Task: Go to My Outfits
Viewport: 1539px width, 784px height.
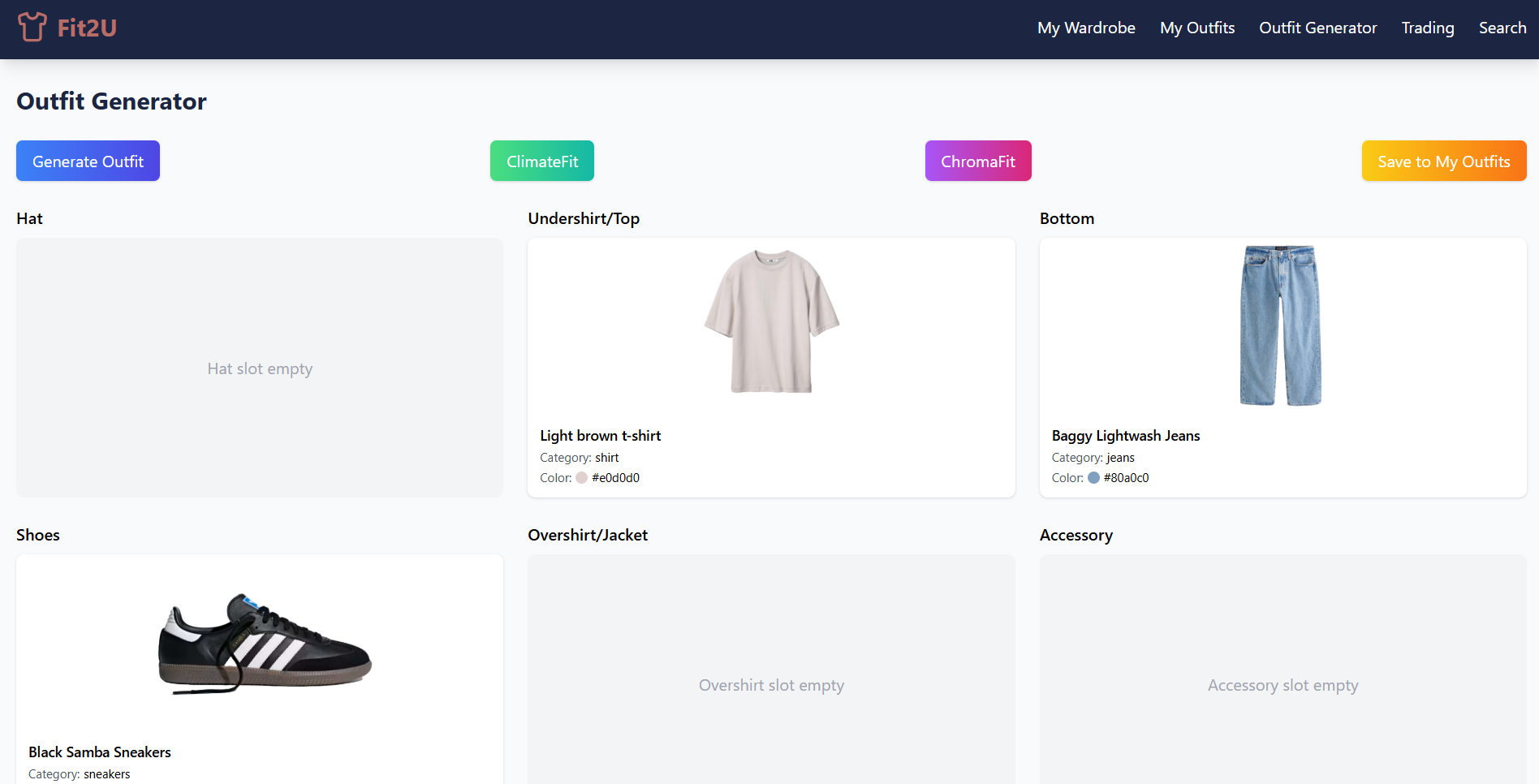Action: [1197, 28]
